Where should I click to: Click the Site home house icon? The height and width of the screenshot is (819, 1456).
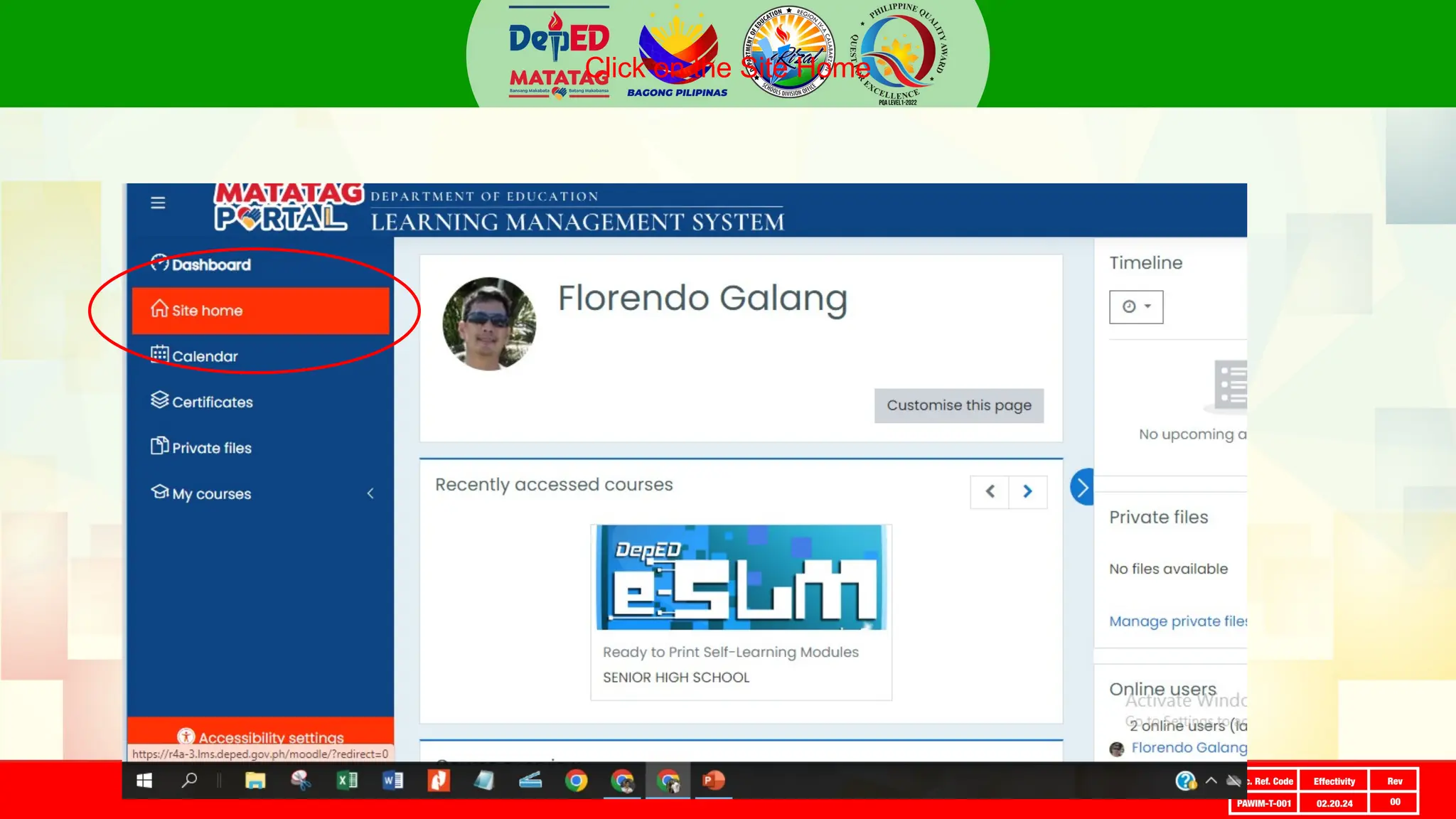point(159,309)
